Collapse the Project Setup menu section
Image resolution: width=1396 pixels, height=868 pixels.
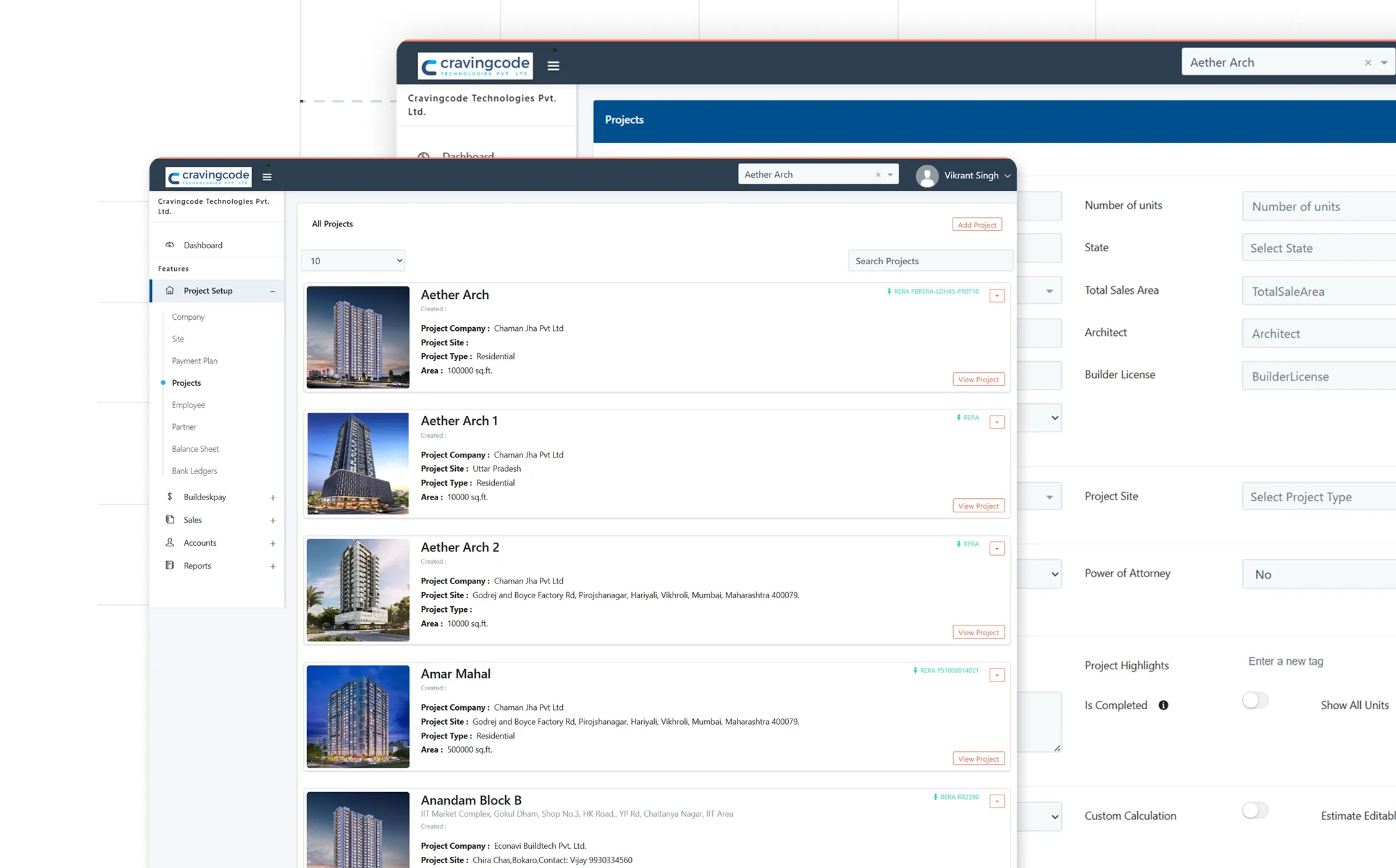(x=272, y=291)
